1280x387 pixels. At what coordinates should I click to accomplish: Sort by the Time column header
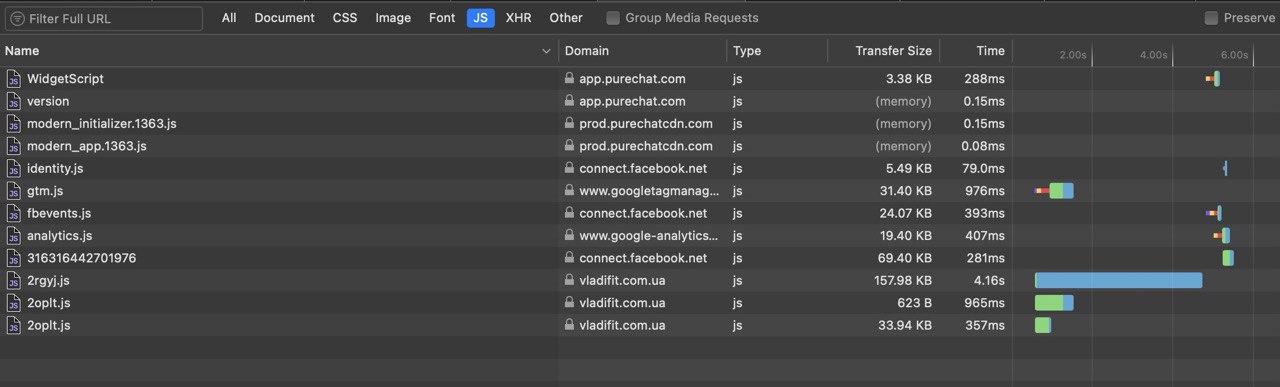pyautogui.click(x=977, y=51)
